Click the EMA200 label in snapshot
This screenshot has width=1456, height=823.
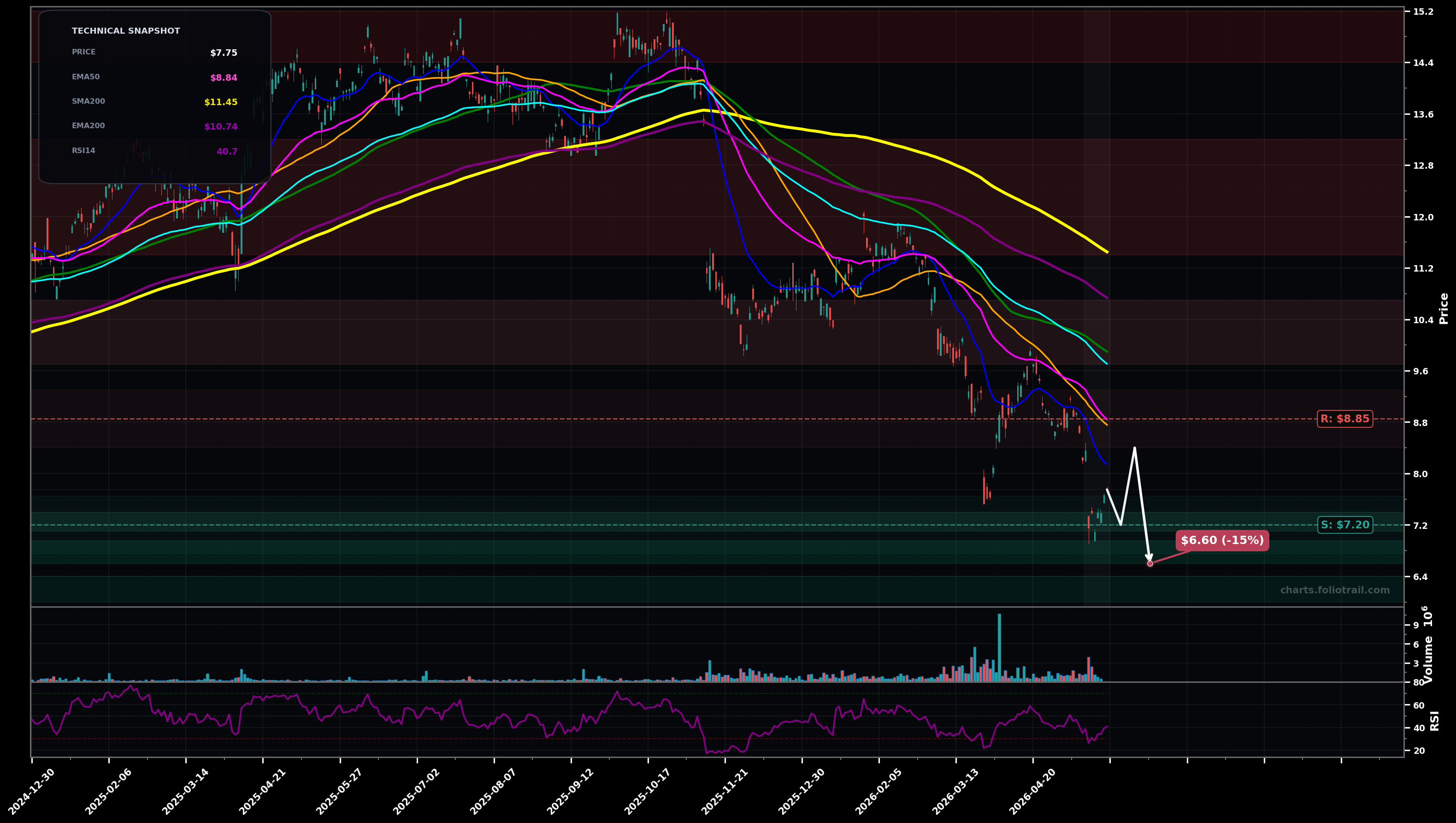point(88,125)
